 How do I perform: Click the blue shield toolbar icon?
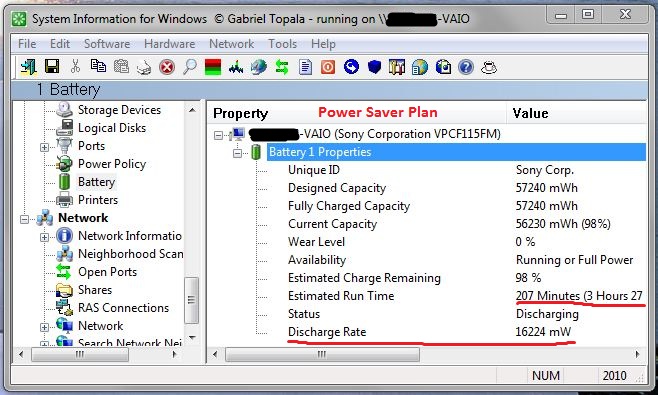point(374,67)
